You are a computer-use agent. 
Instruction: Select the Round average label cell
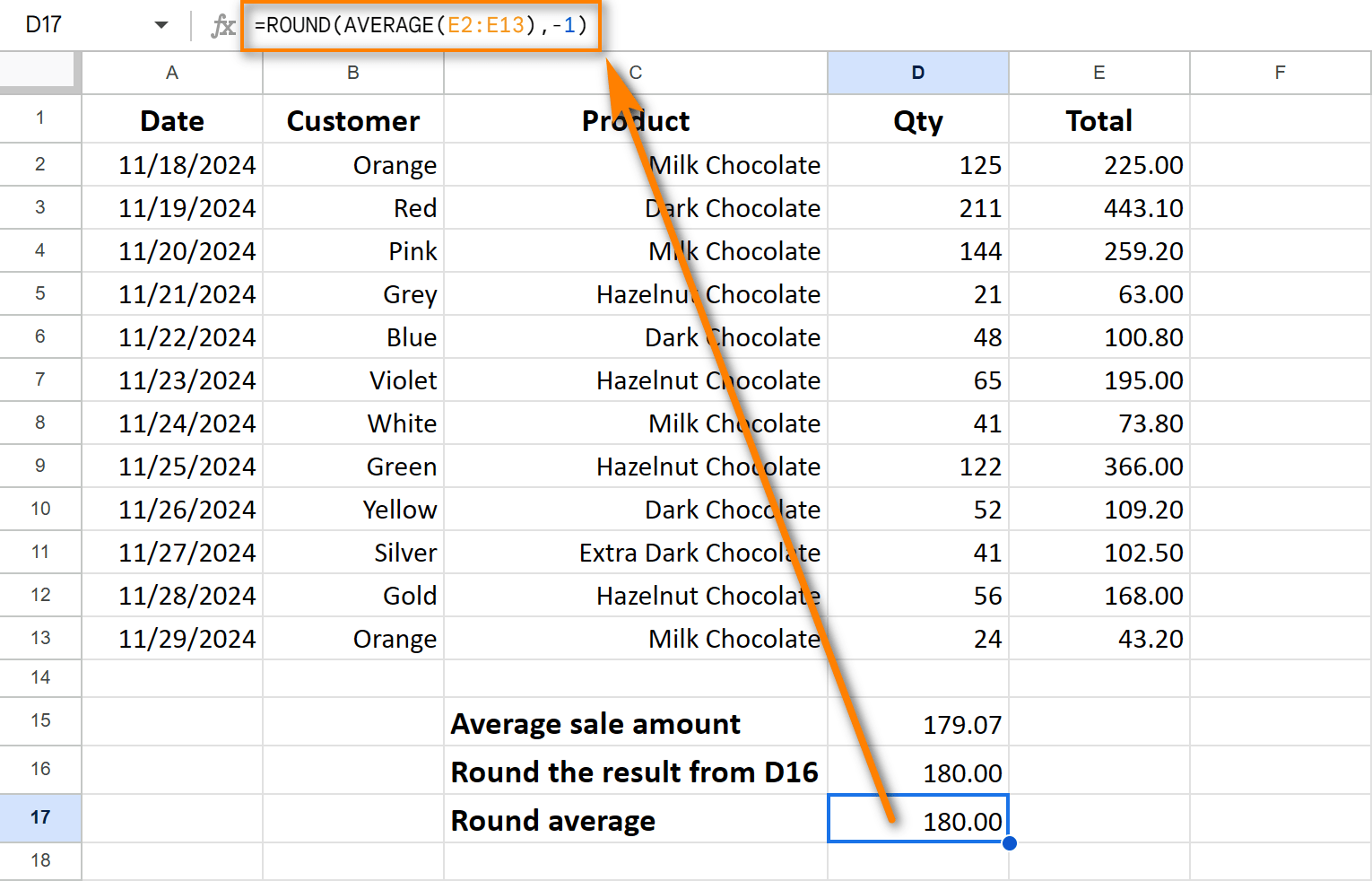pos(635,819)
